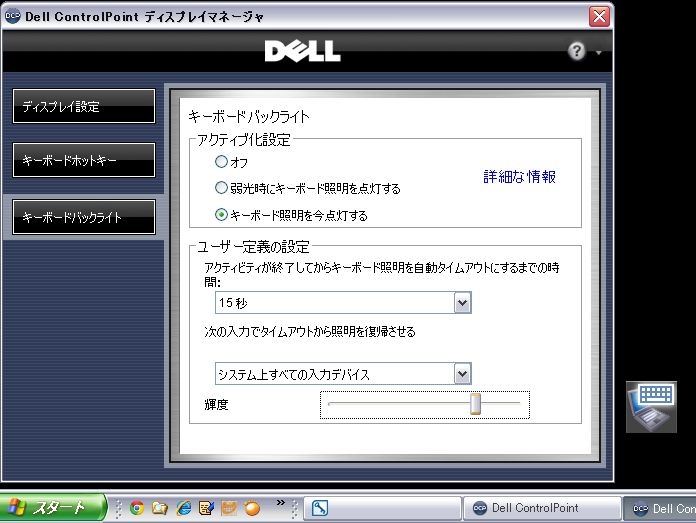Click the help question mark icon

(577, 51)
